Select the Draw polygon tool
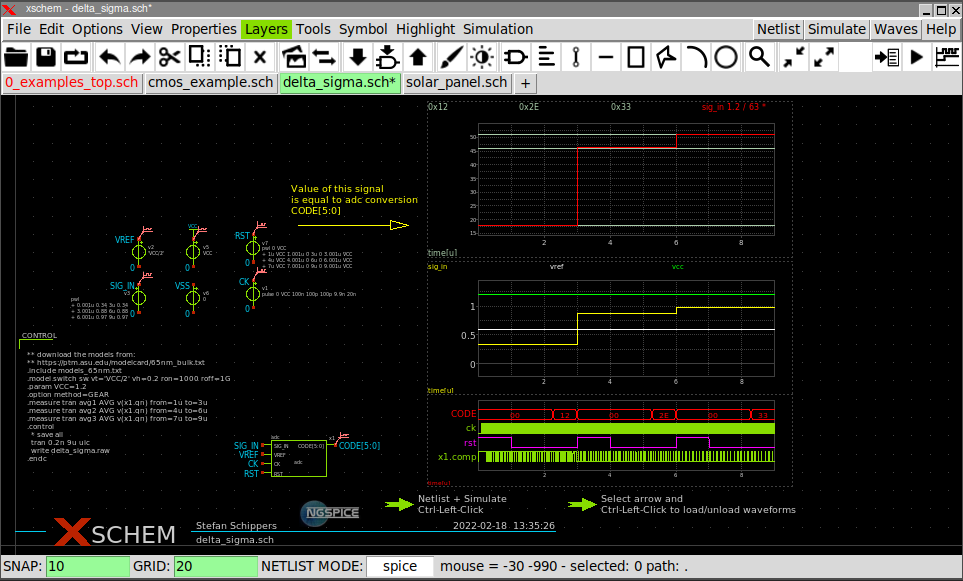 tap(664, 57)
